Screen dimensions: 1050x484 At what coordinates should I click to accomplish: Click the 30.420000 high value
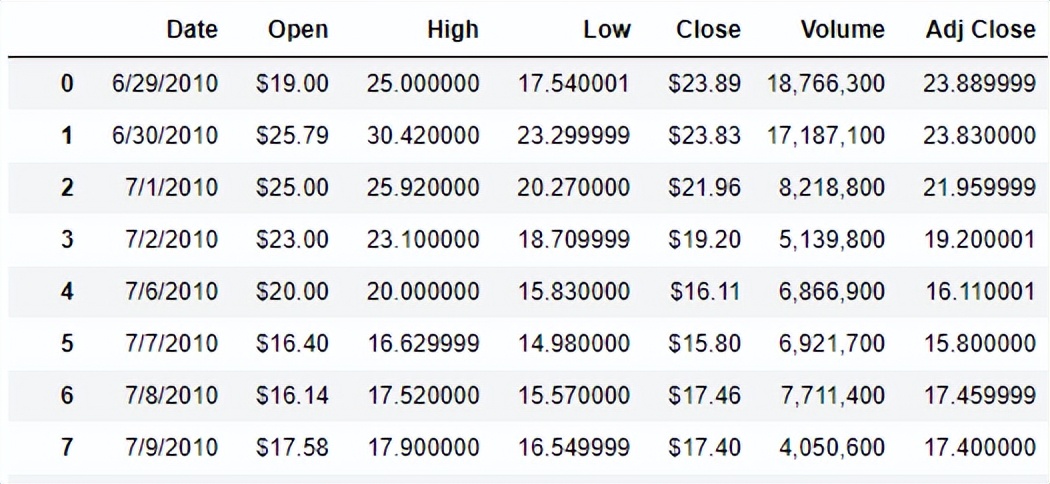pyautogui.click(x=423, y=136)
